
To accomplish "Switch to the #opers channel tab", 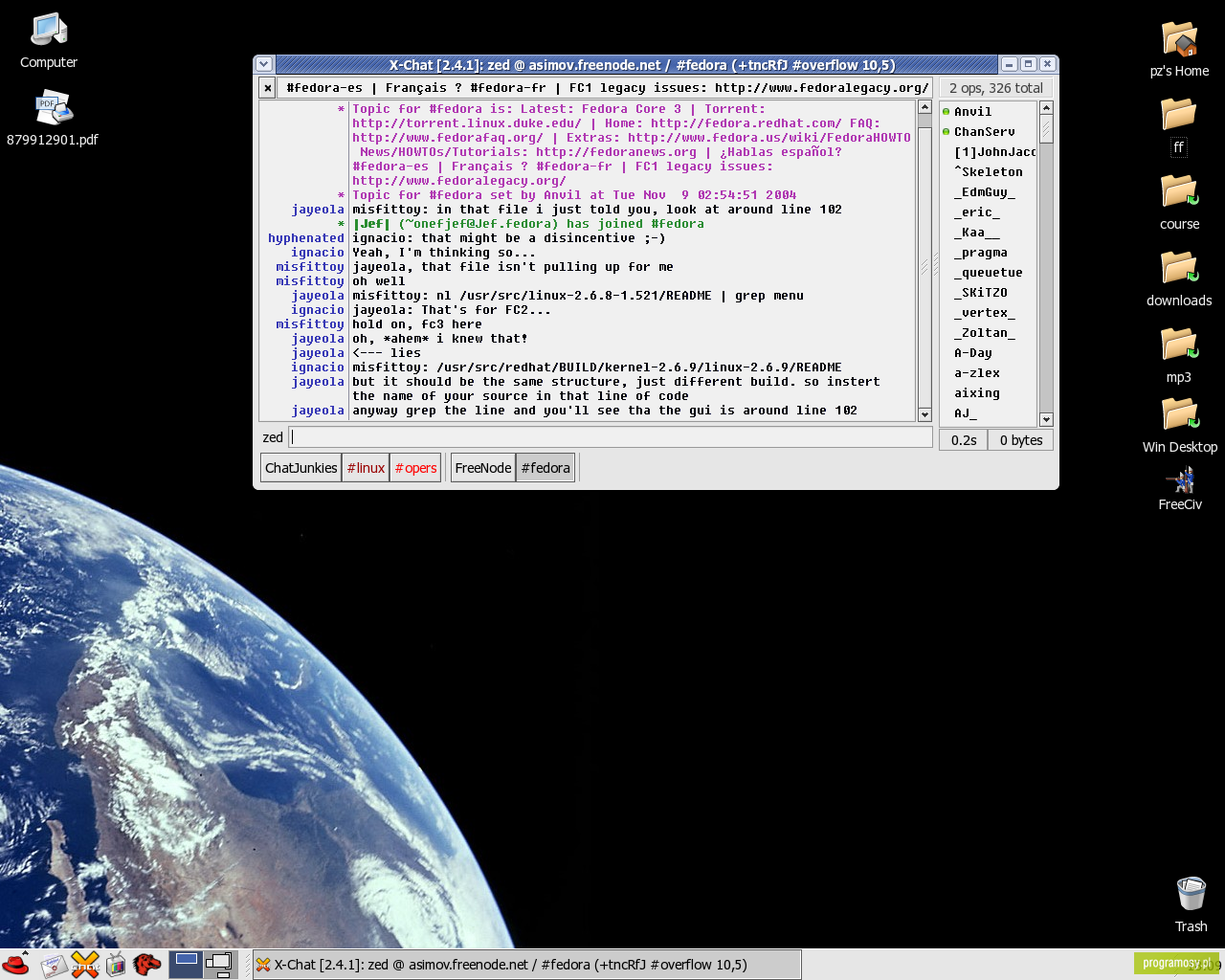I will click(x=415, y=468).
